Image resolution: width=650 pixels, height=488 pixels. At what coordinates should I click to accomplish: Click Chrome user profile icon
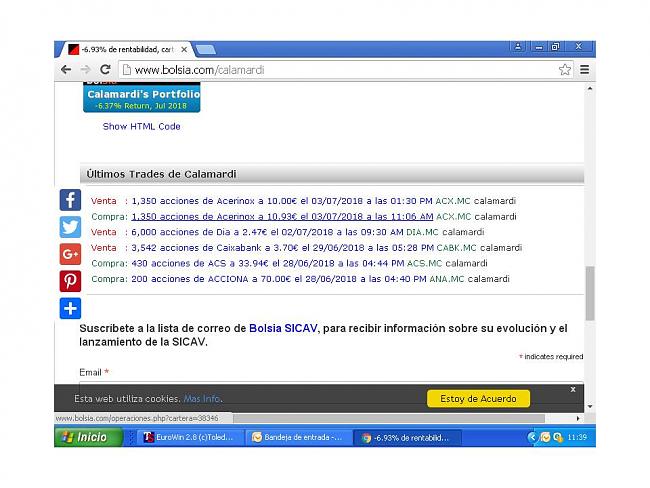(518, 46)
